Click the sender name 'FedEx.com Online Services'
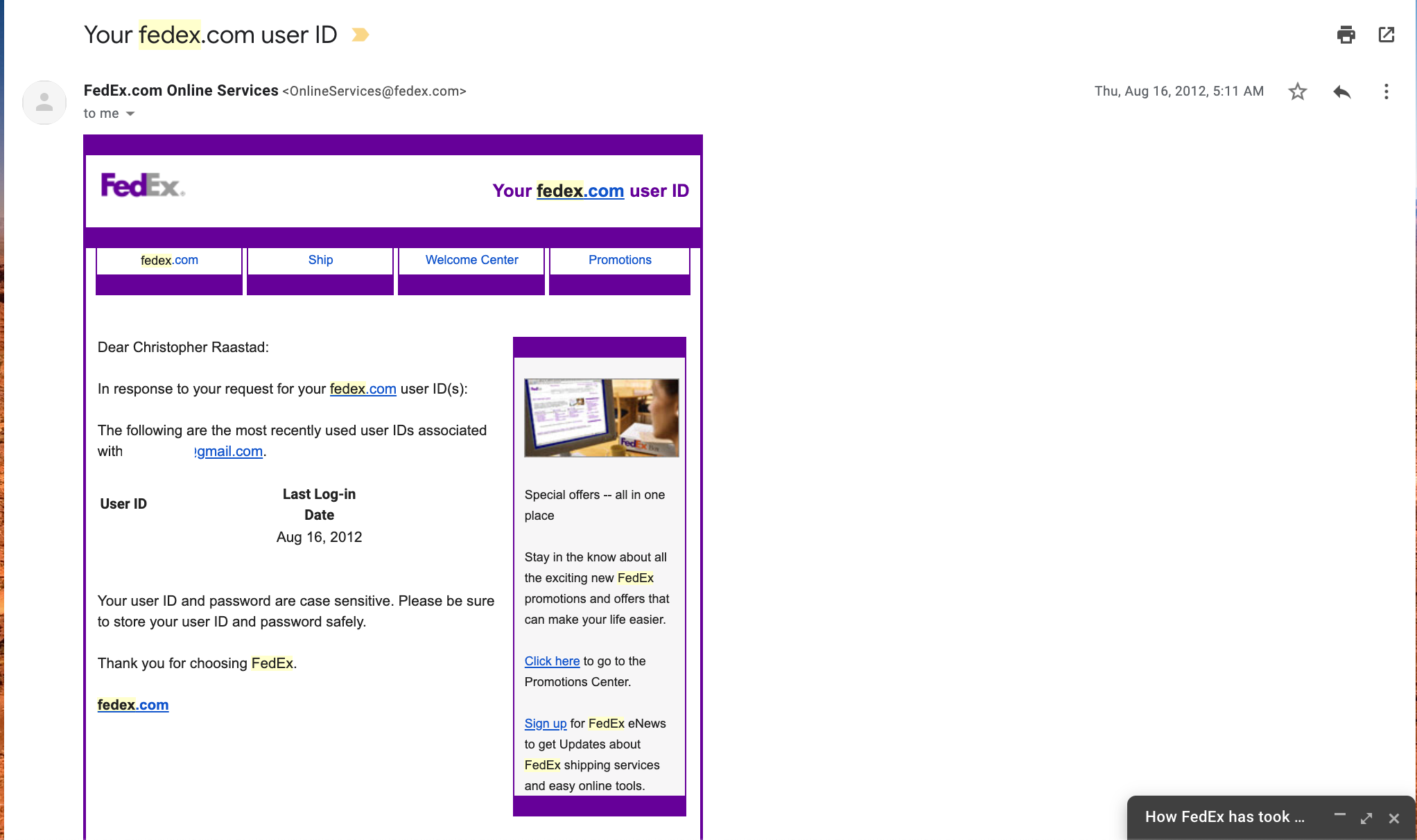Viewport: 1417px width, 840px height. 181,91
